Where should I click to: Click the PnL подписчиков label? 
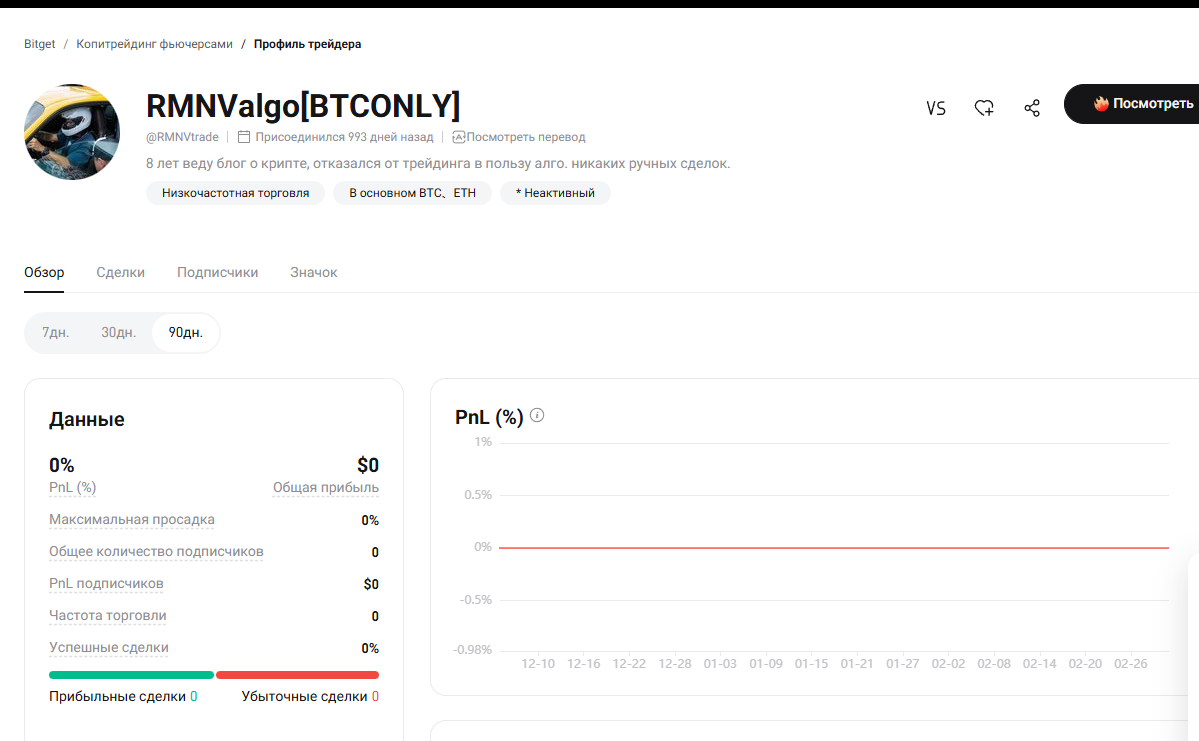(x=106, y=583)
